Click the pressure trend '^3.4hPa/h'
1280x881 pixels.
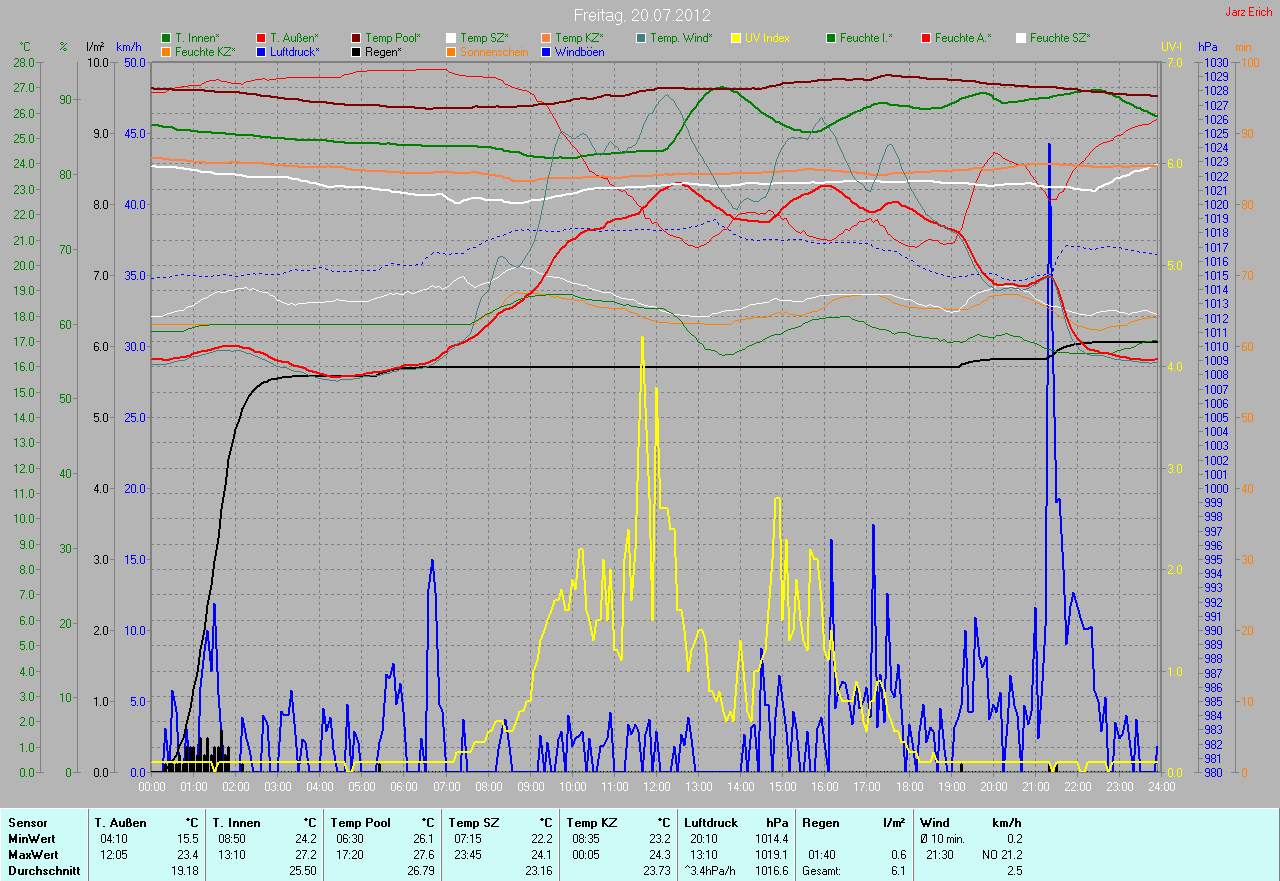(x=710, y=871)
